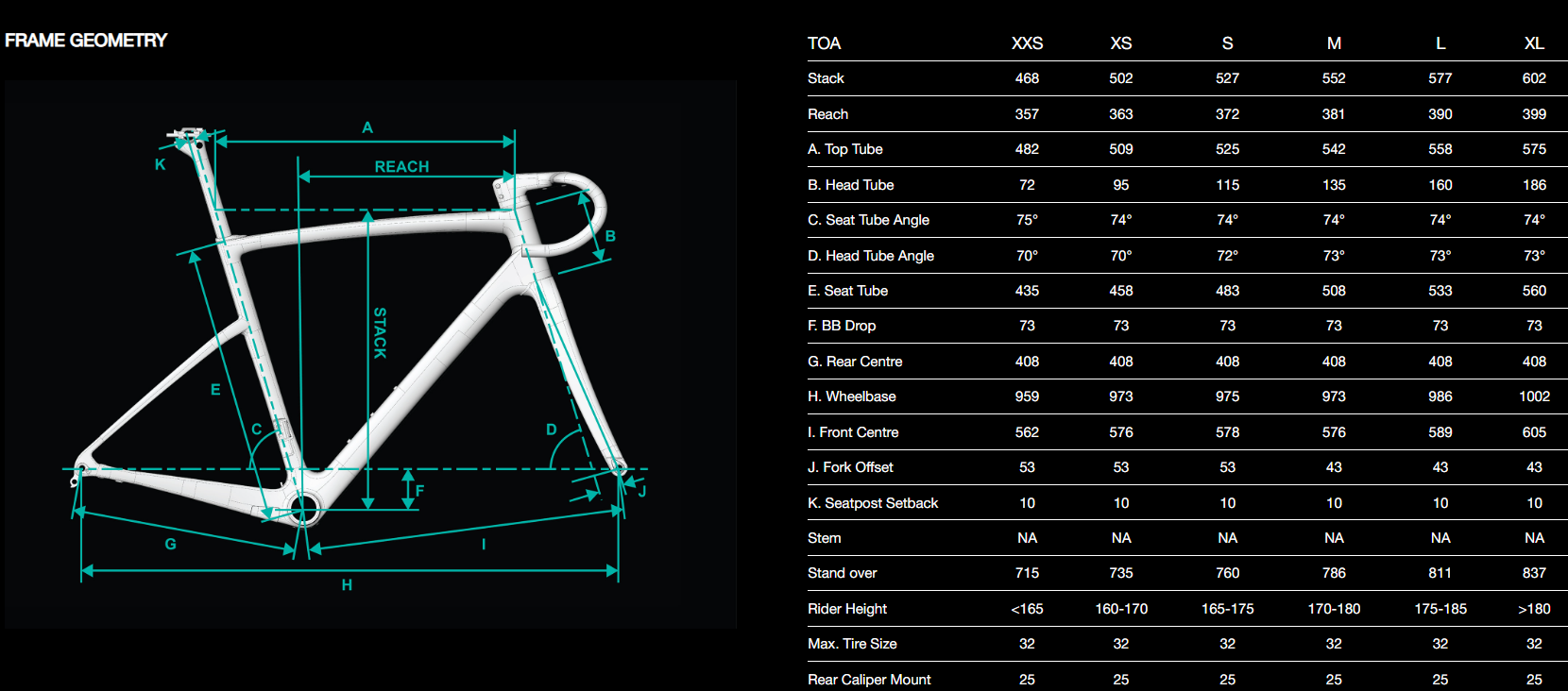Image resolution: width=1568 pixels, height=691 pixels.
Task: Select the XL size column header
Action: [x=1534, y=43]
